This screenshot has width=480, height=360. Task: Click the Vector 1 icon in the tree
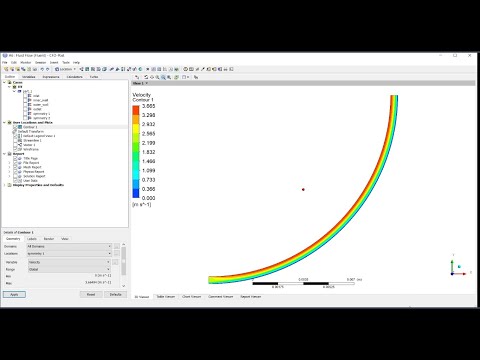point(20,145)
